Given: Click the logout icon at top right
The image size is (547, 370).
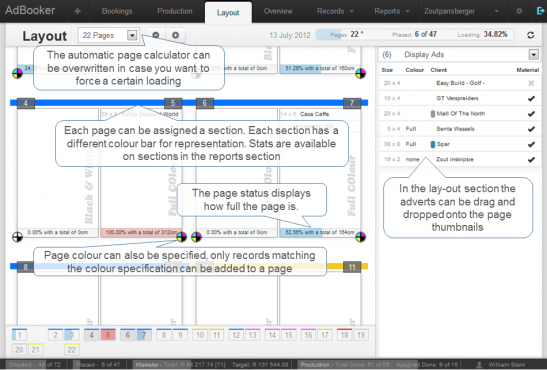Looking at the screenshot, I should [x=540, y=11].
